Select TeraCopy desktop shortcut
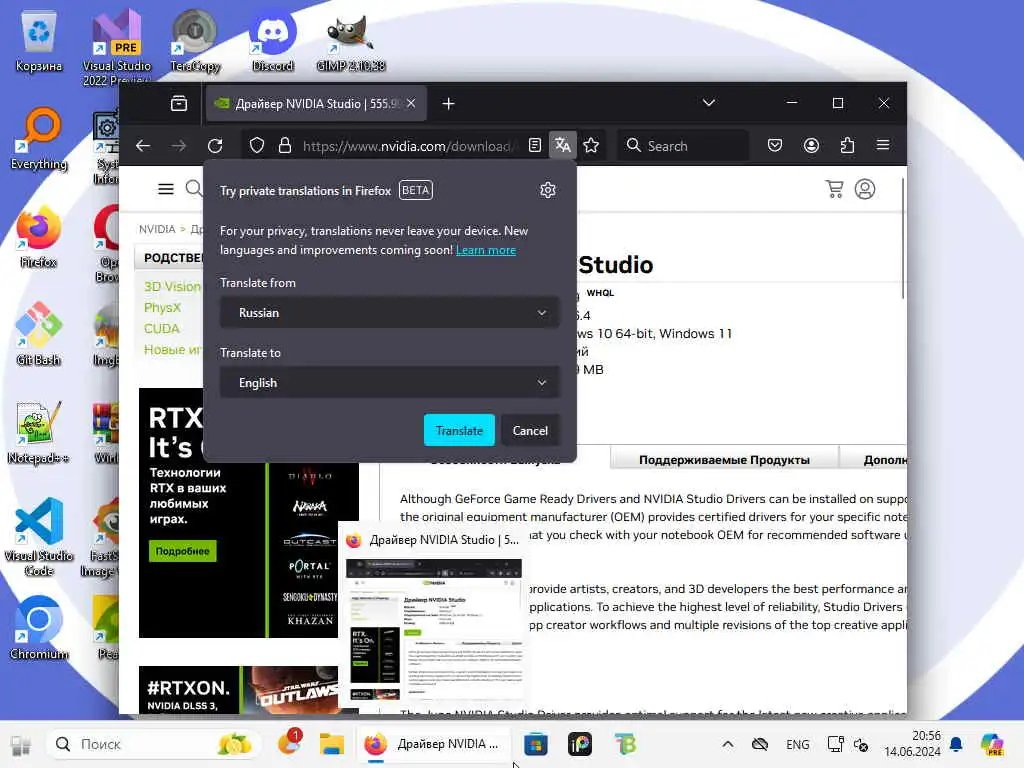1024x768 pixels. pos(195,40)
